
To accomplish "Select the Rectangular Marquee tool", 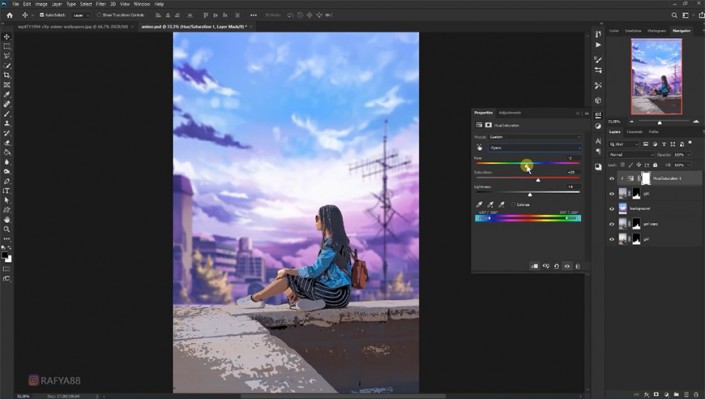I will point(7,46).
